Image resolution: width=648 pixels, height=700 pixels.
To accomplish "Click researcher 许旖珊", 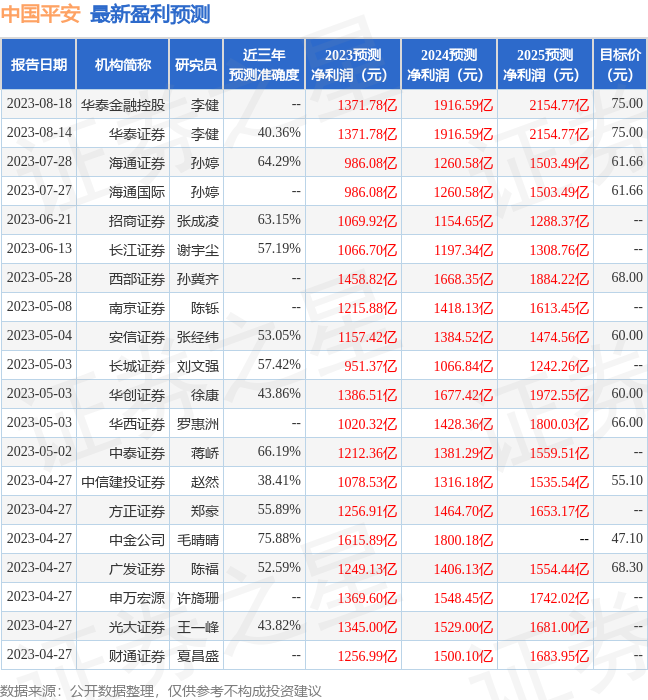I will click(198, 598).
